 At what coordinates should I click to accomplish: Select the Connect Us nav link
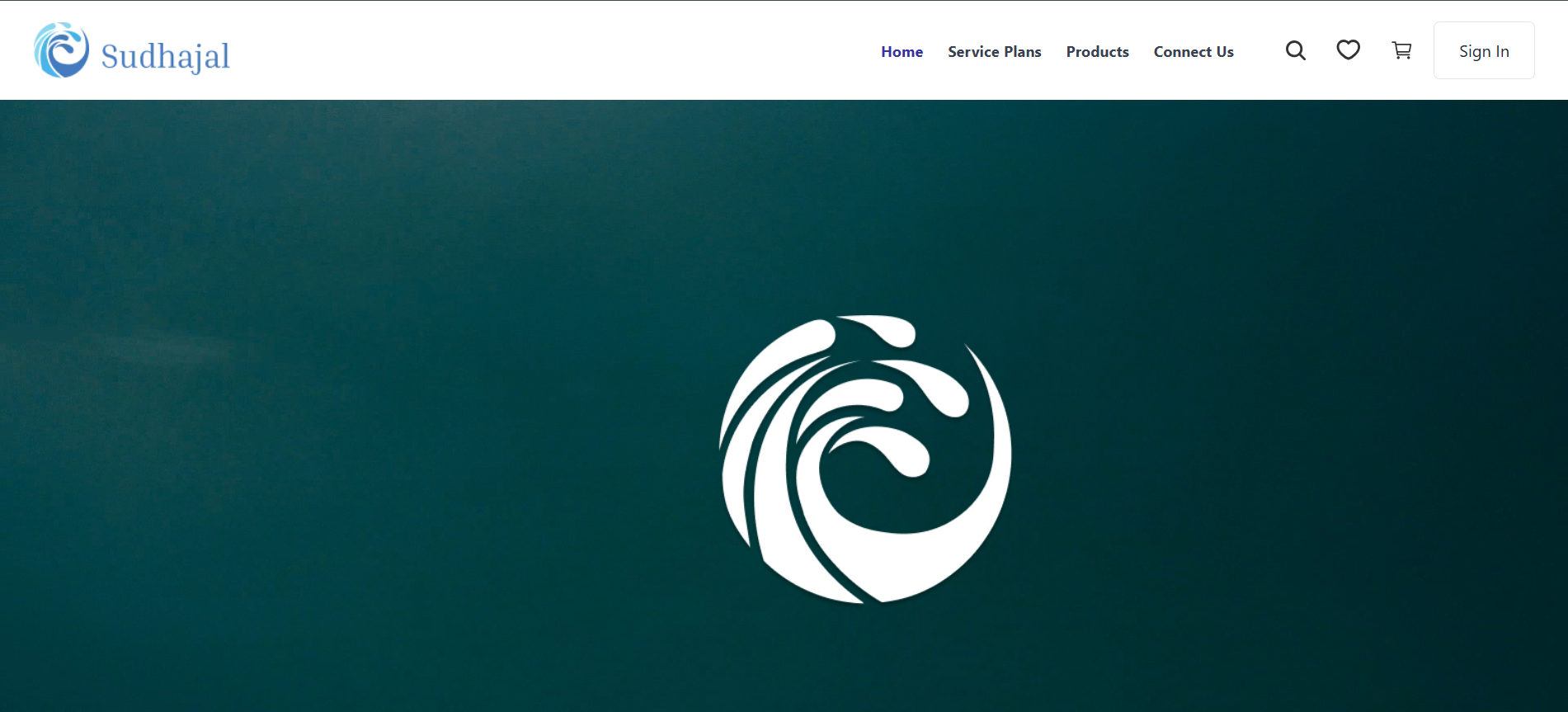pos(1194,51)
